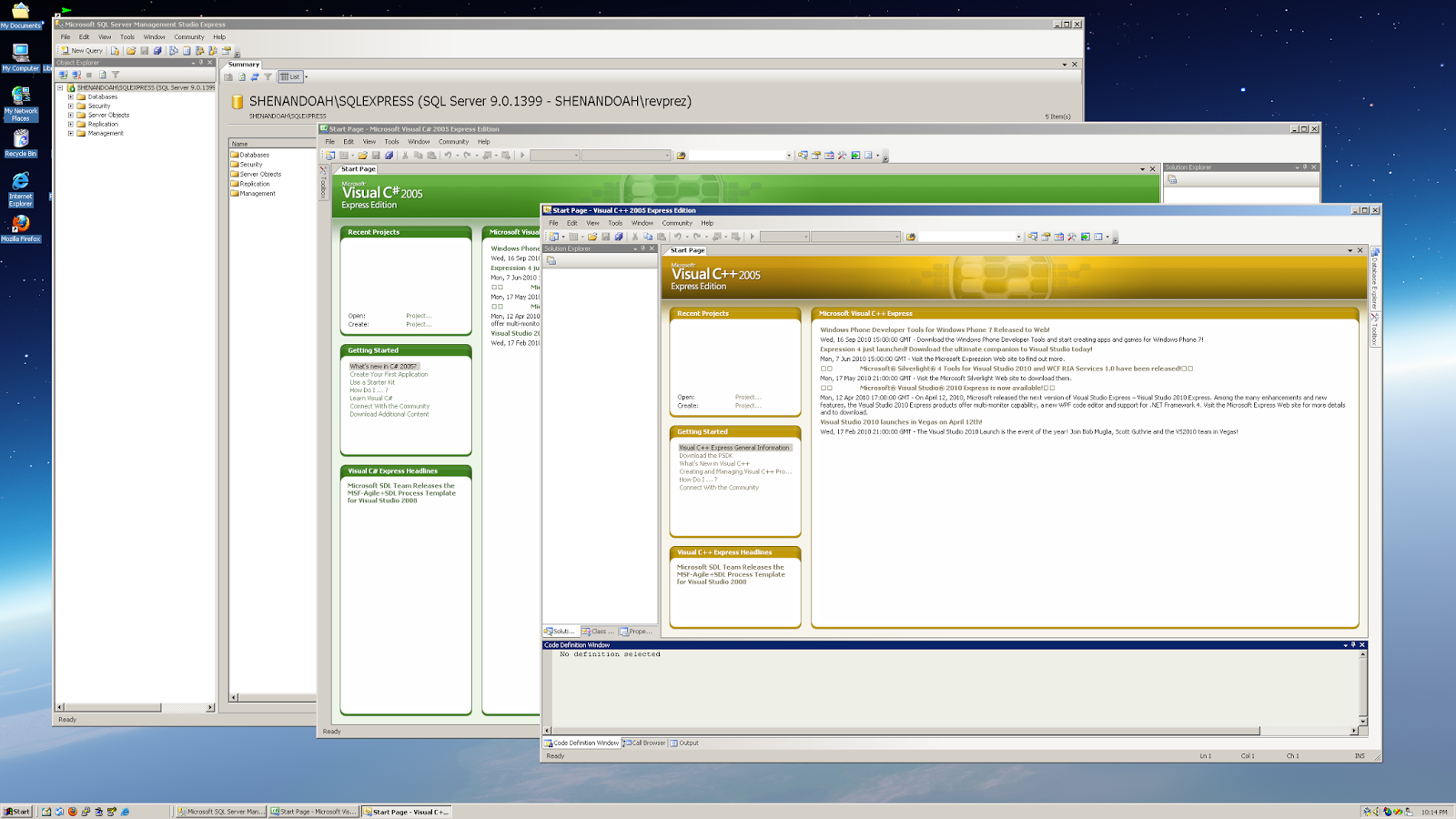This screenshot has width=1456, height=819.
Task: Open the Community menu in Visual C++
Action: [677, 223]
